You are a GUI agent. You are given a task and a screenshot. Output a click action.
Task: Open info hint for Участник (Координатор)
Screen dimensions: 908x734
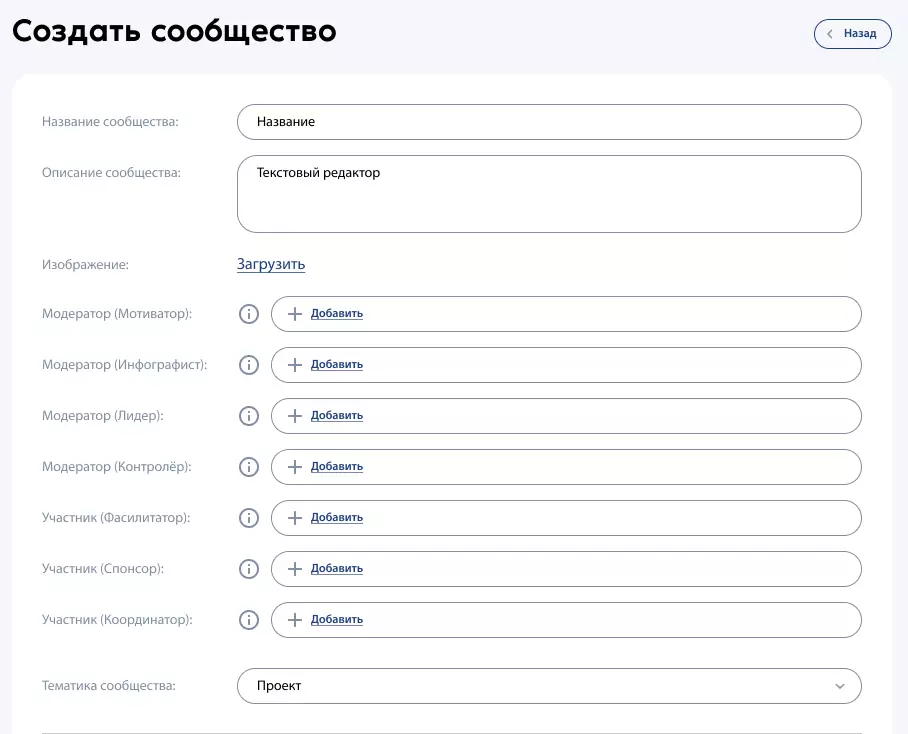point(249,620)
